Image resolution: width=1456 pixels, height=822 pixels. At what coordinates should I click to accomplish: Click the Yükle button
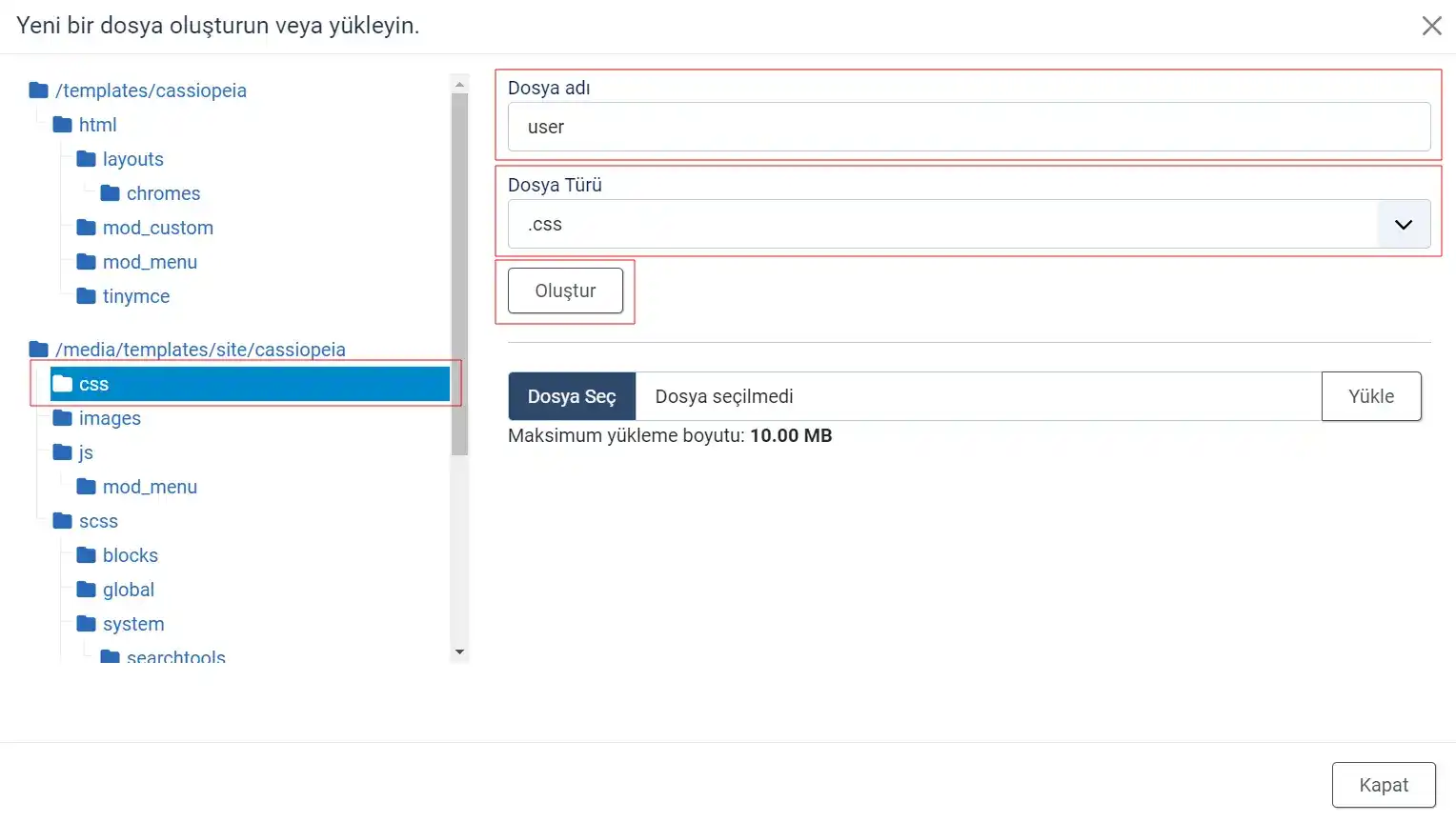[1371, 395]
